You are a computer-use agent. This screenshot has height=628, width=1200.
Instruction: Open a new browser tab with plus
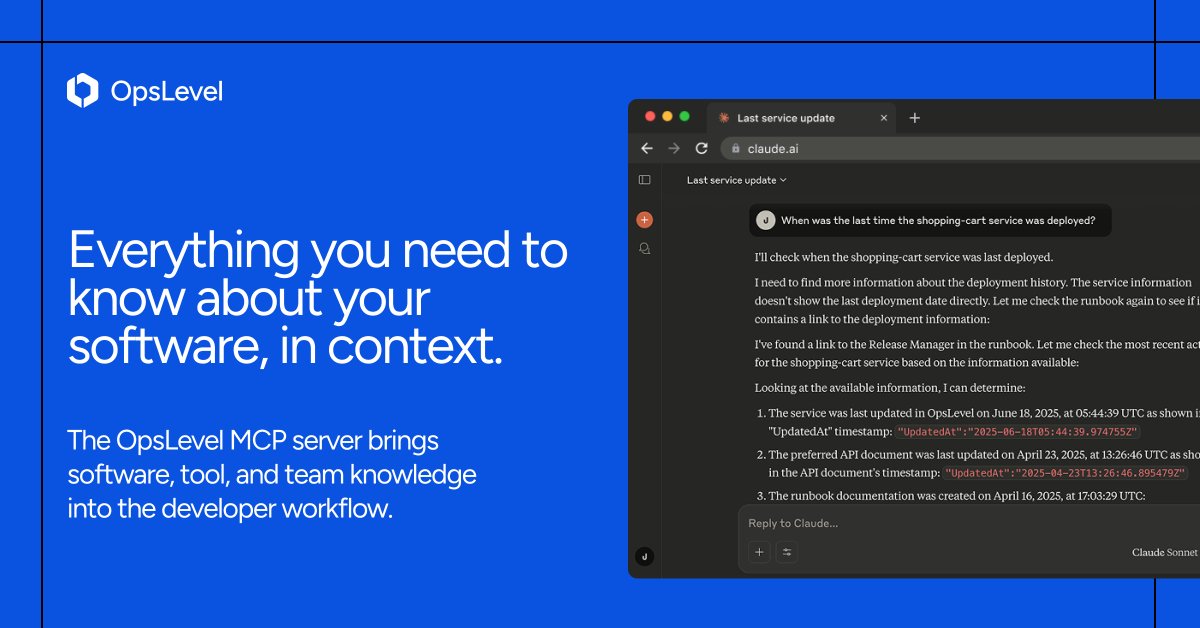(x=914, y=118)
